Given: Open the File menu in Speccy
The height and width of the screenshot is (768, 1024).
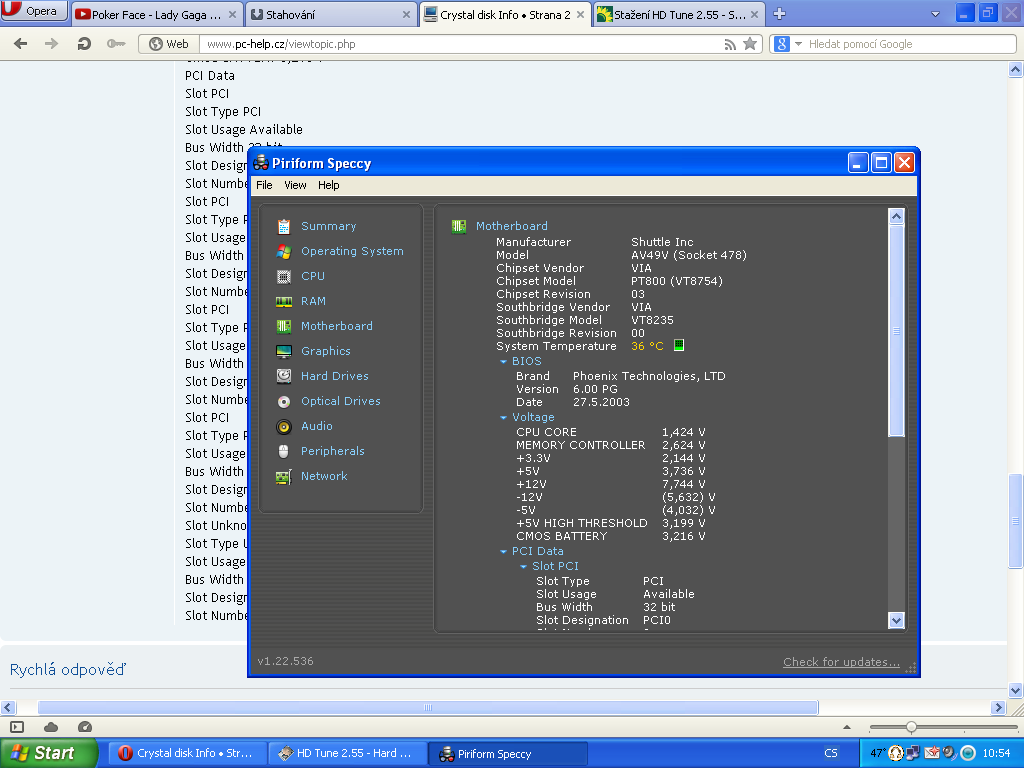Looking at the screenshot, I should click(264, 185).
